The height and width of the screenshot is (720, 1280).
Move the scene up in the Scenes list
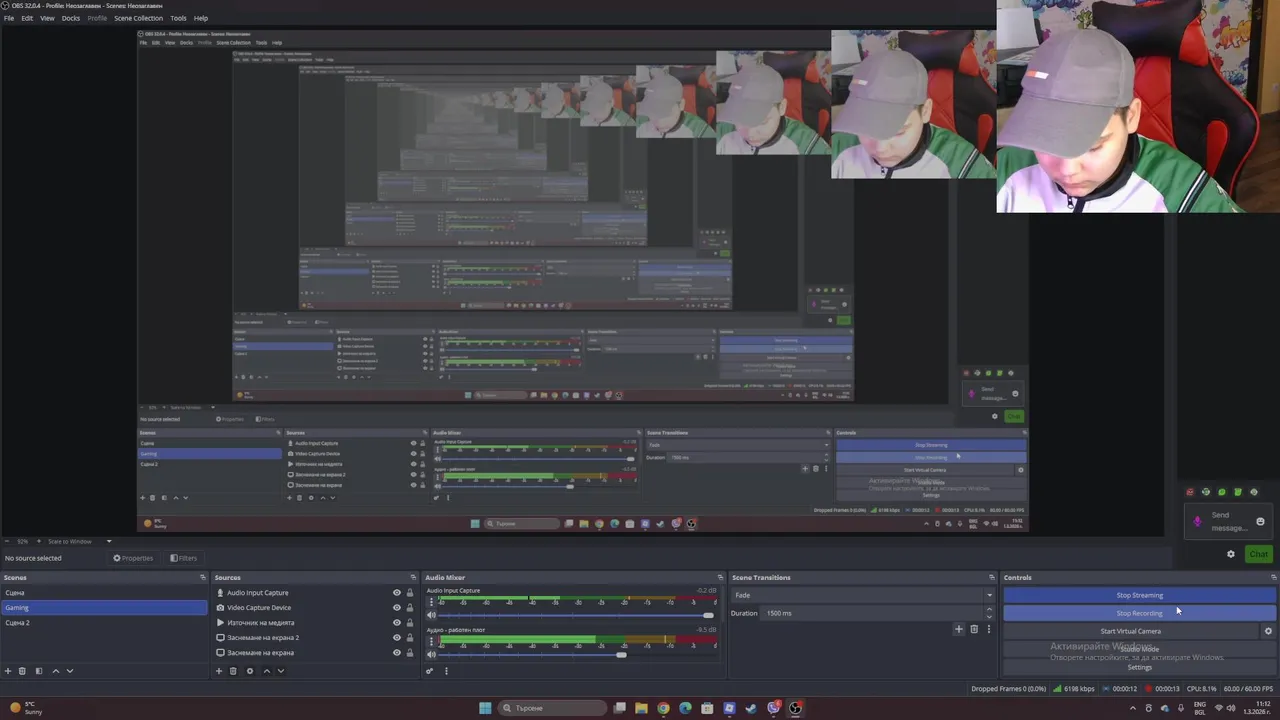point(55,671)
